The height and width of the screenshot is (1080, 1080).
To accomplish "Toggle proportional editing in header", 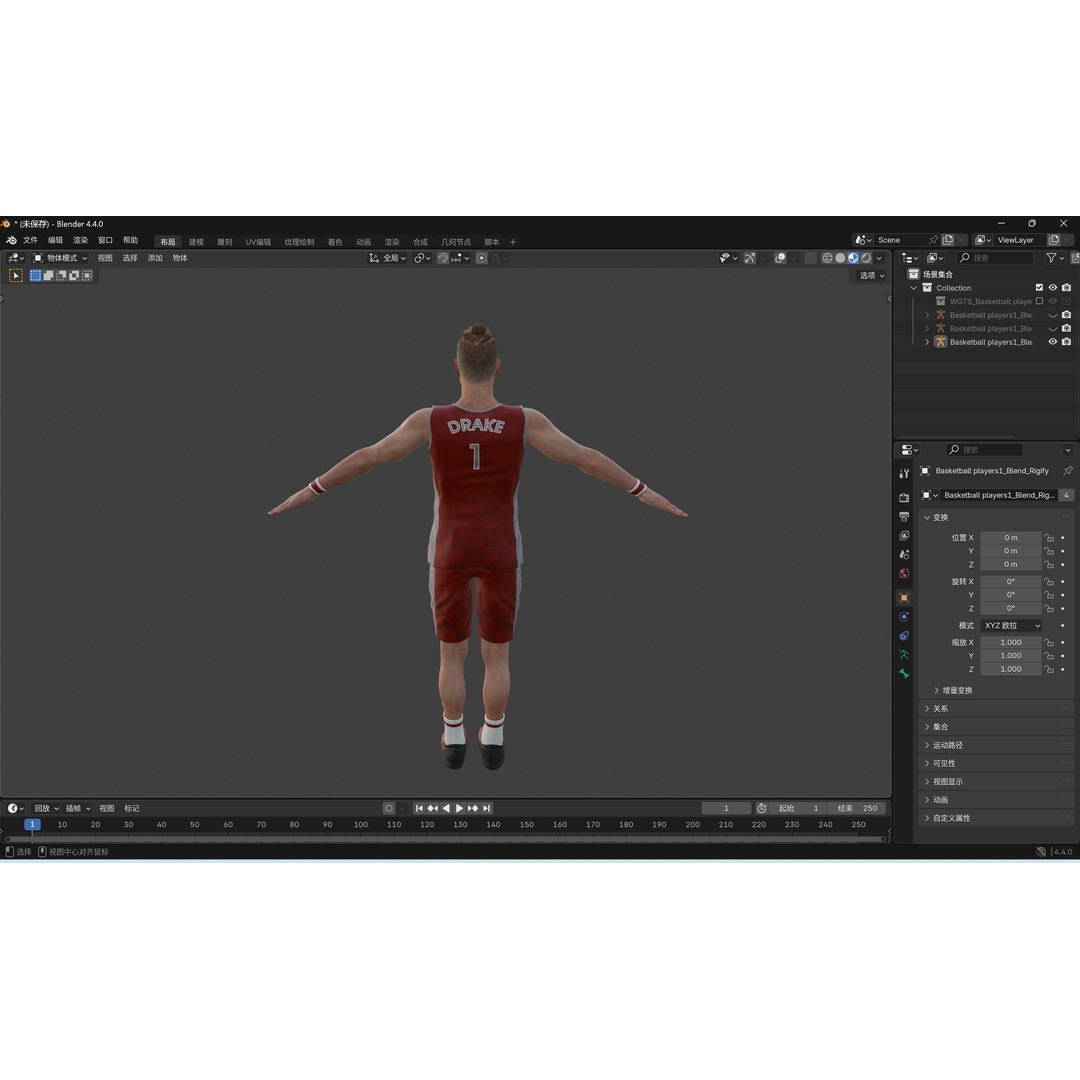I will 481,258.
